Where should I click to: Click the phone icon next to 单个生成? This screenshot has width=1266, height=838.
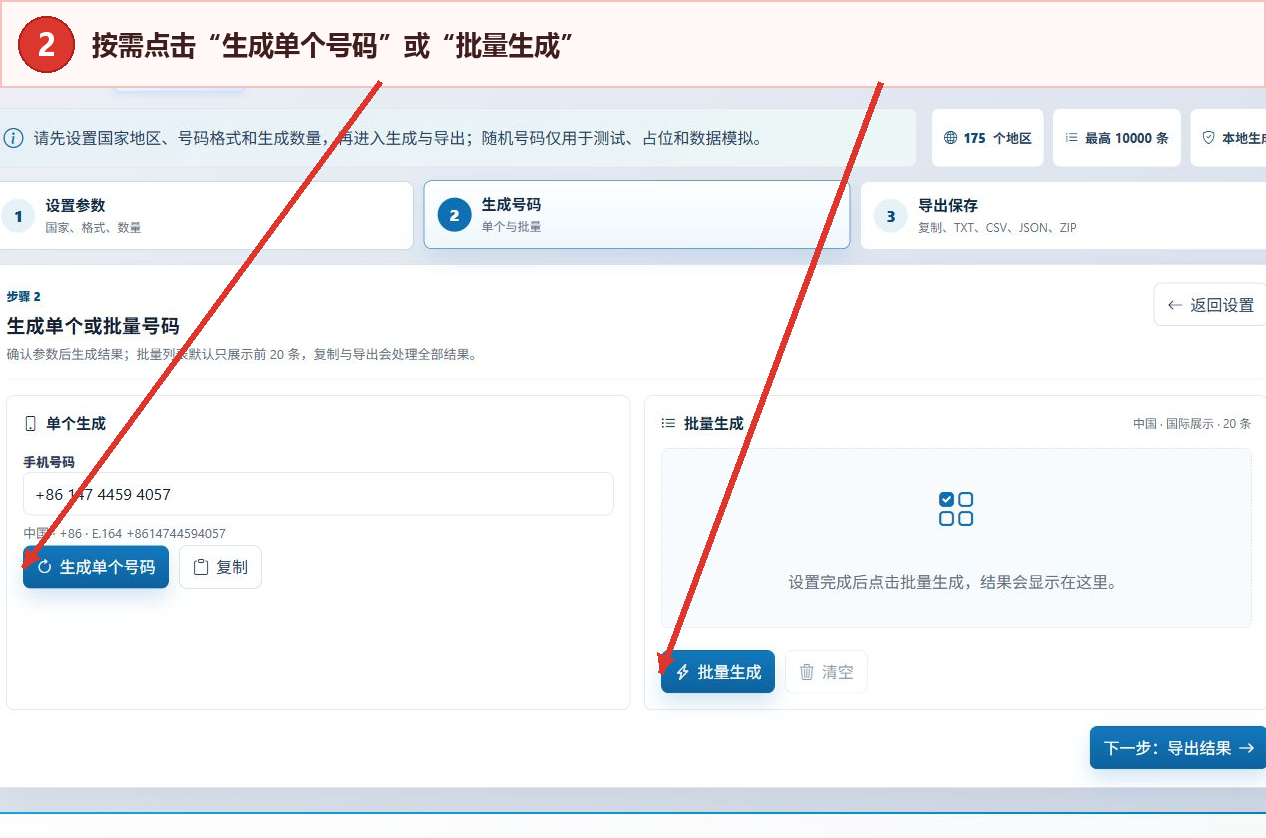point(31,424)
